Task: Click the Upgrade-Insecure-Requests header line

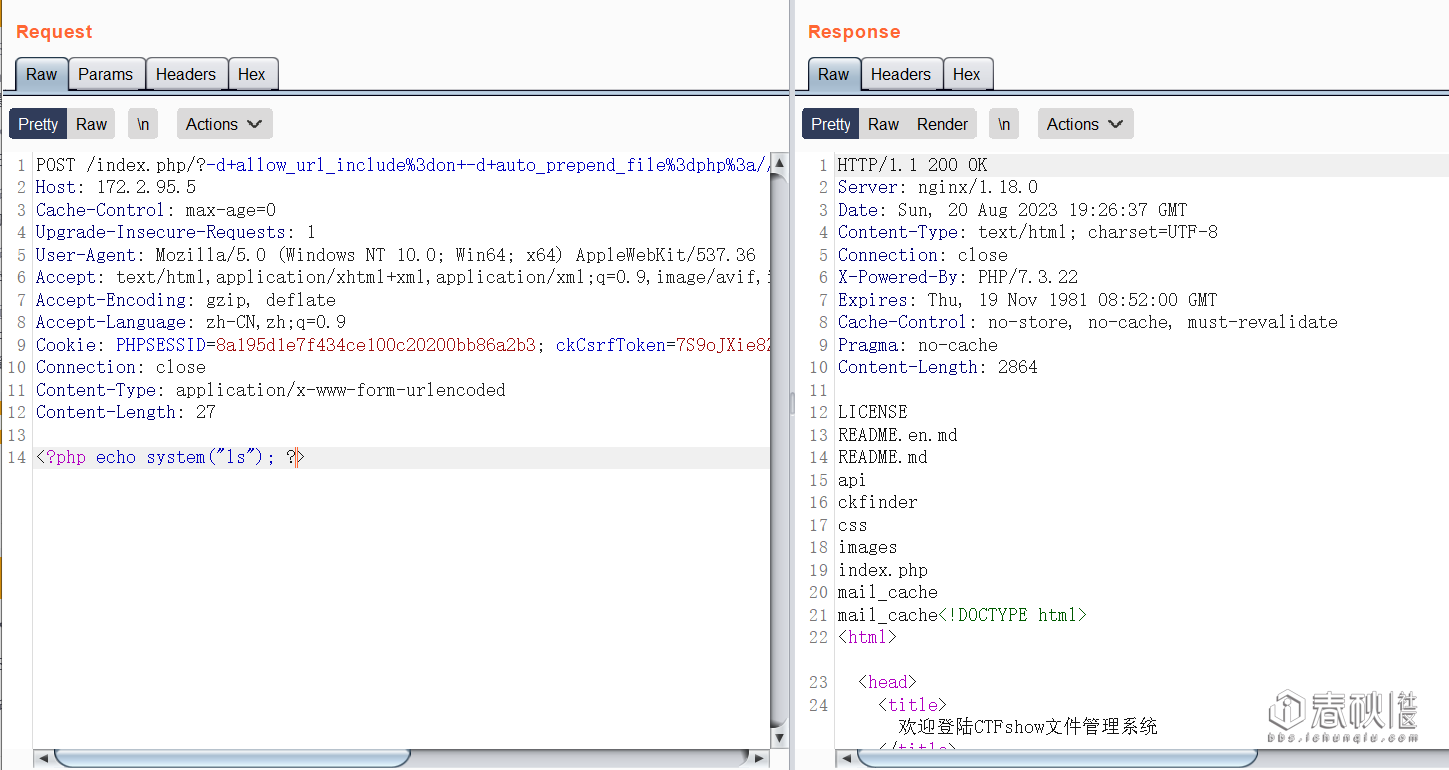Action: tap(176, 232)
